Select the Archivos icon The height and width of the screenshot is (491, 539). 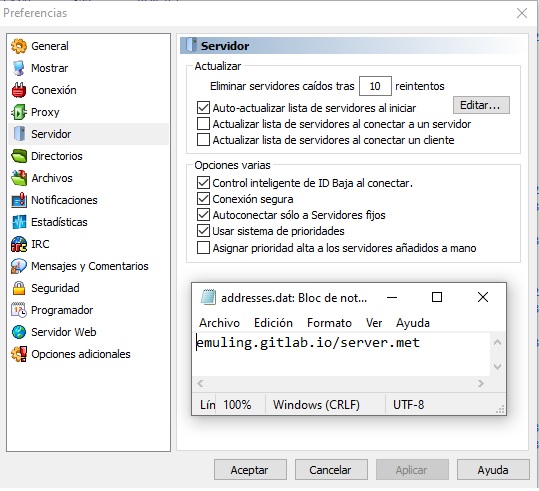pos(19,178)
